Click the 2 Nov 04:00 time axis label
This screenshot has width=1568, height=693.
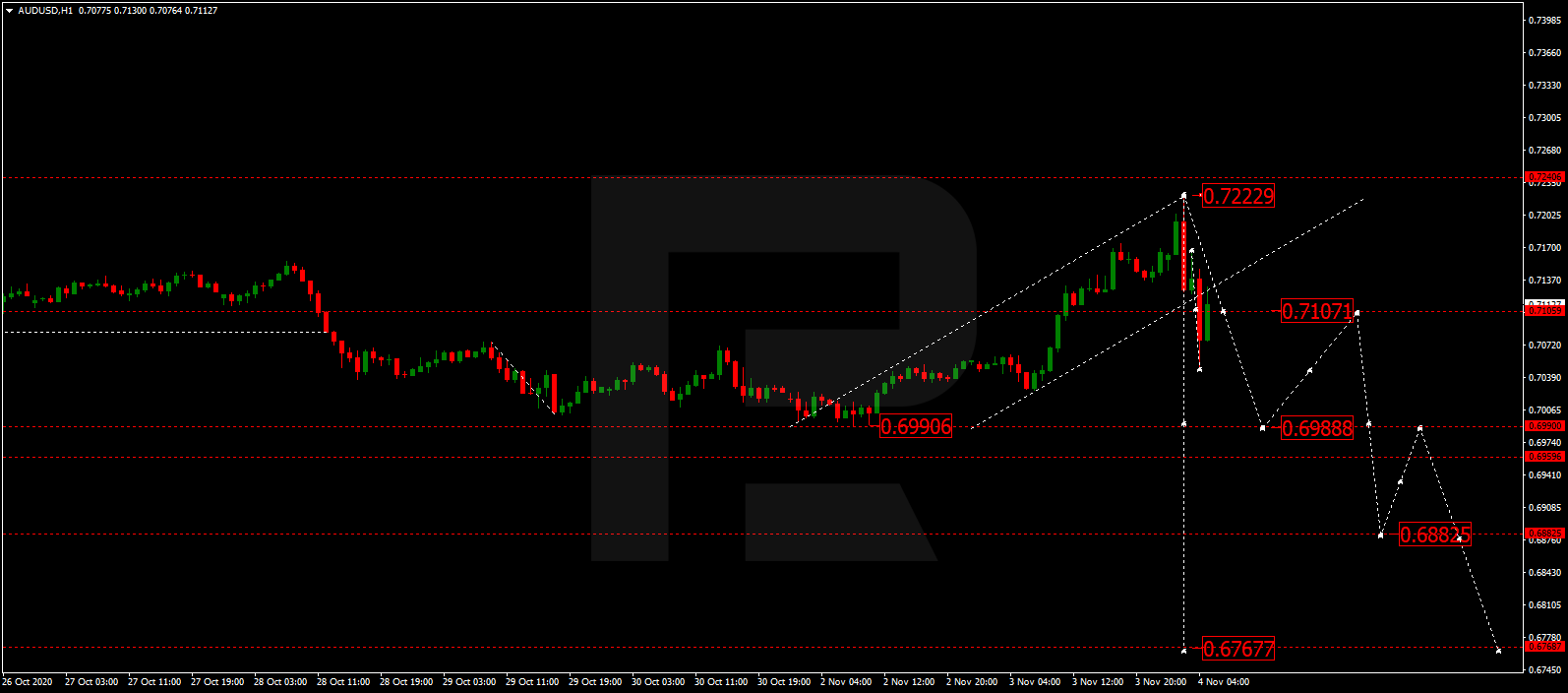tap(846, 682)
